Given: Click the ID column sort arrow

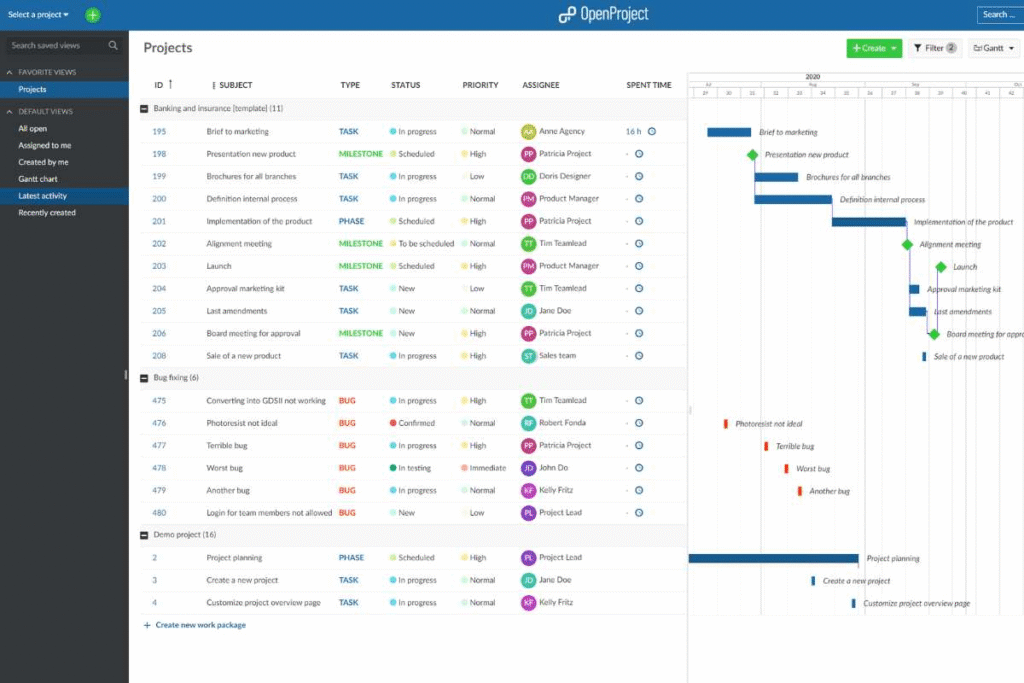Looking at the screenshot, I should (170, 85).
